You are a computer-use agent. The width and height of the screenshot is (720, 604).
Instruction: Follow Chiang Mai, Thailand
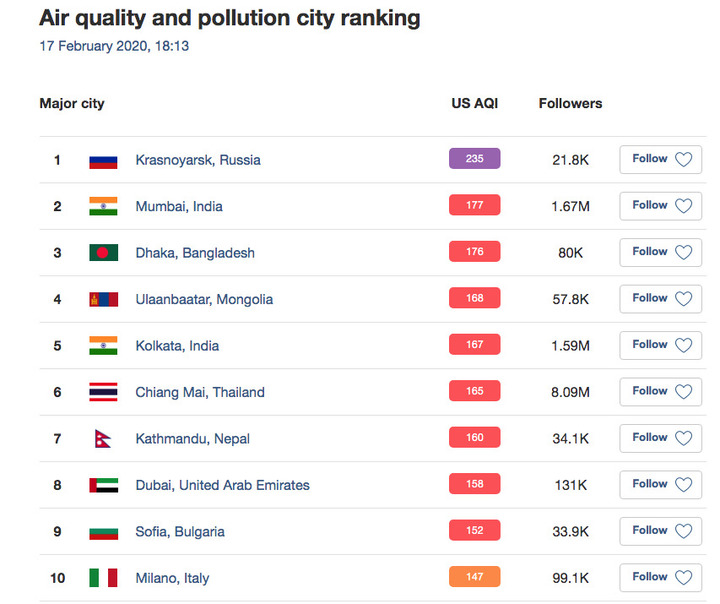coord(660,391)
